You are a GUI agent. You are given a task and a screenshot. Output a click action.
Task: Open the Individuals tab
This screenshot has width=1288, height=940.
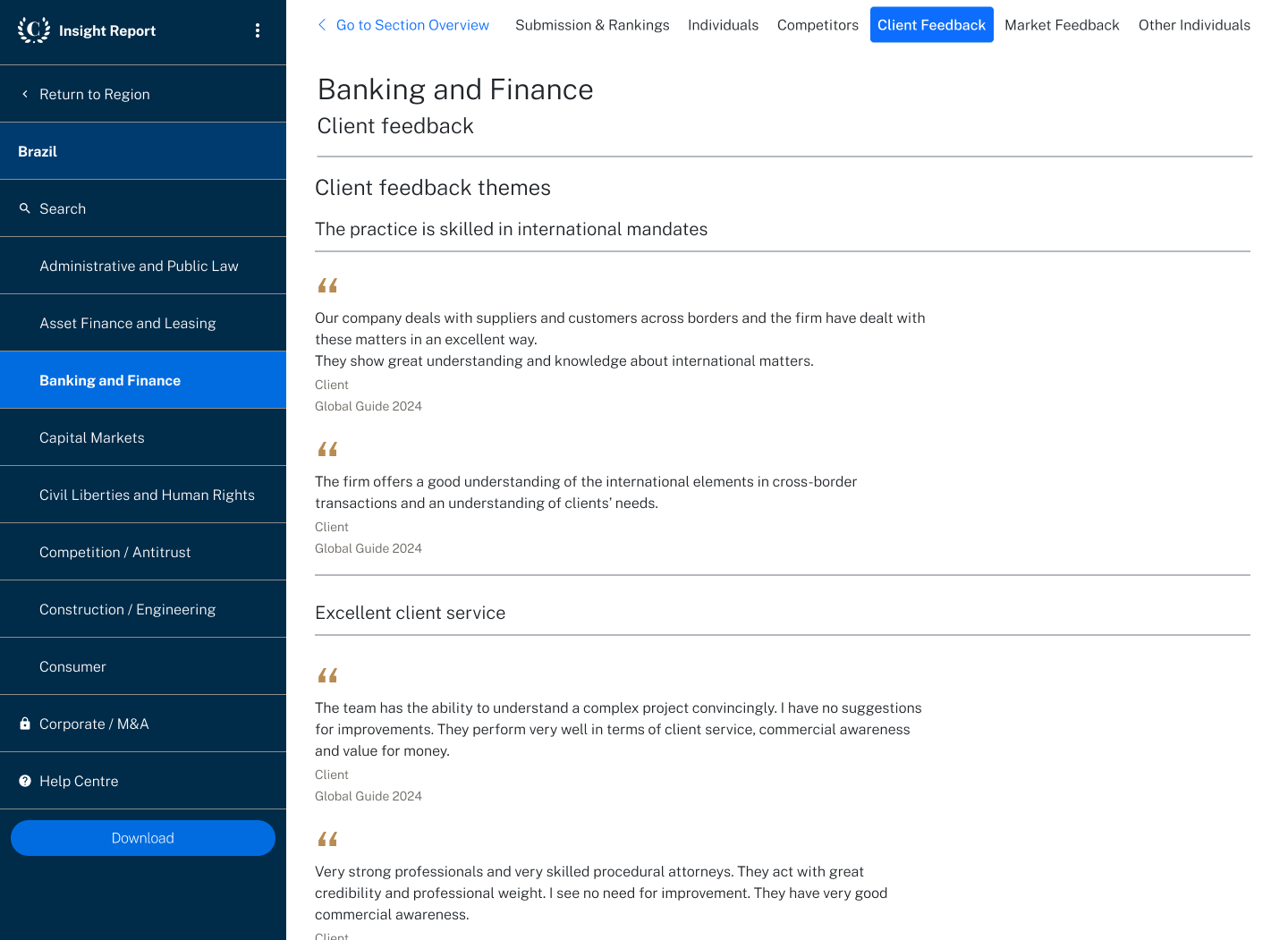(723, 25)
